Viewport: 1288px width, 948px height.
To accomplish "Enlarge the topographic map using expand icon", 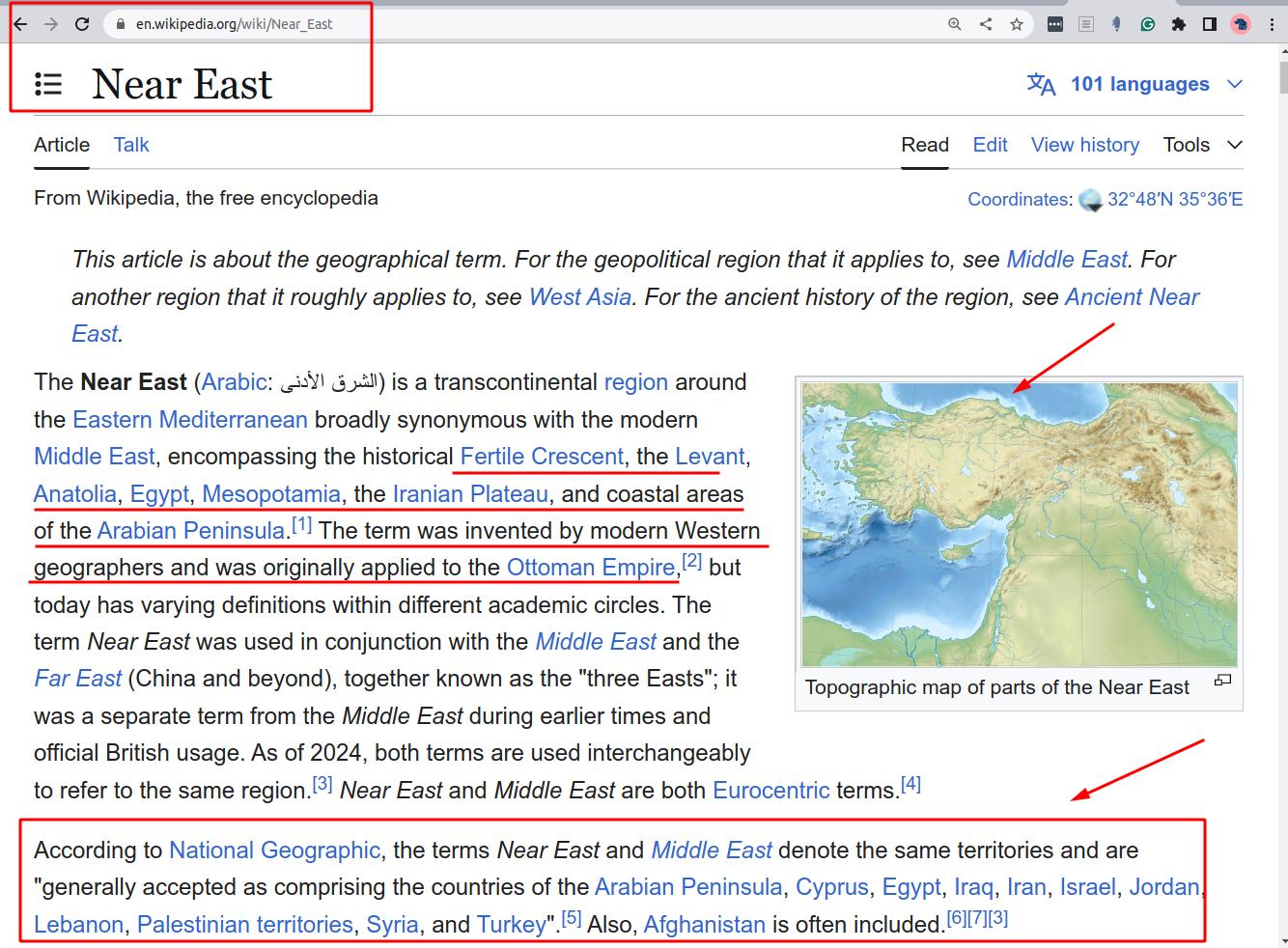I will [x=1222, y=681].
